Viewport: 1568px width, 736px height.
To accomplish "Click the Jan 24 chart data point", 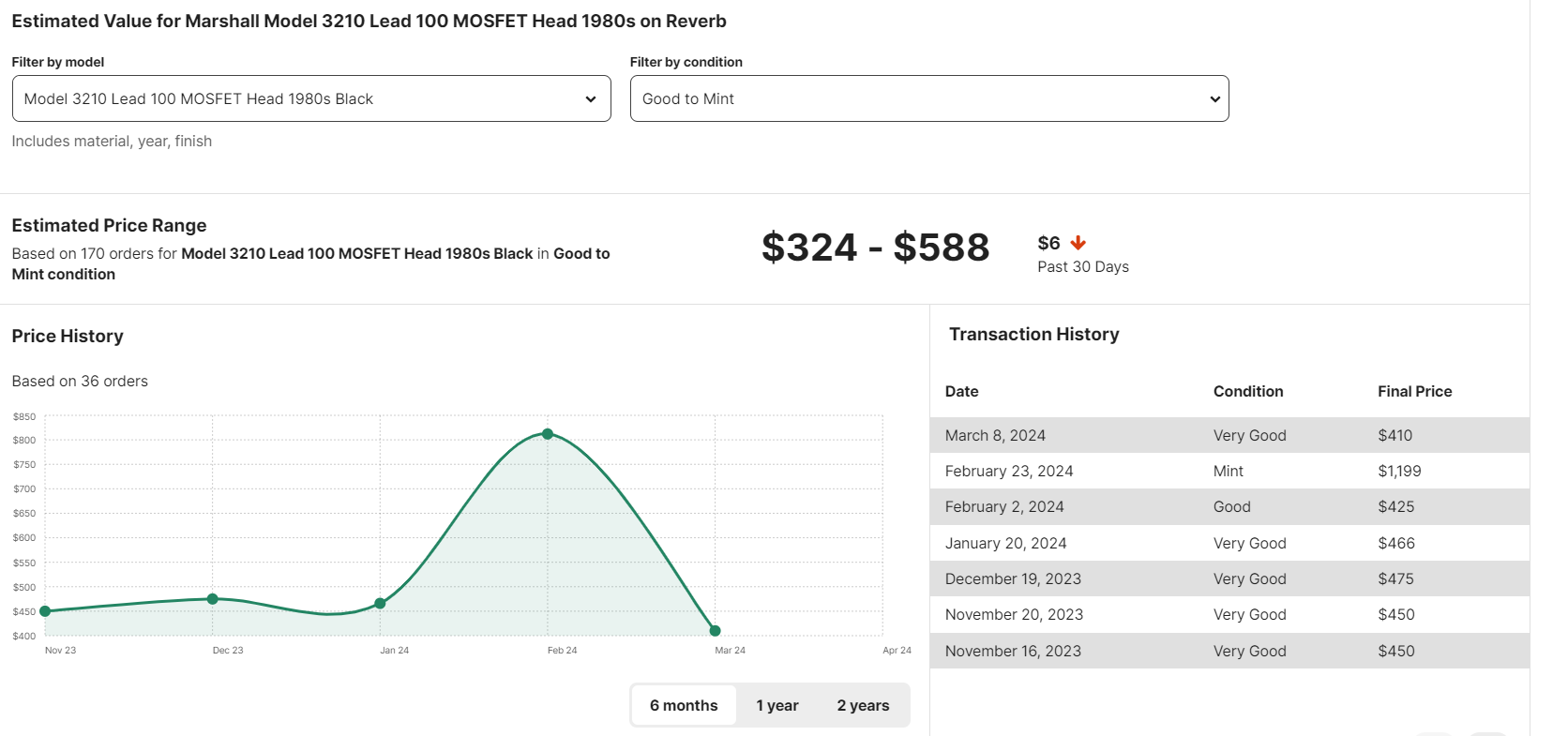I will tap(380, 604).
